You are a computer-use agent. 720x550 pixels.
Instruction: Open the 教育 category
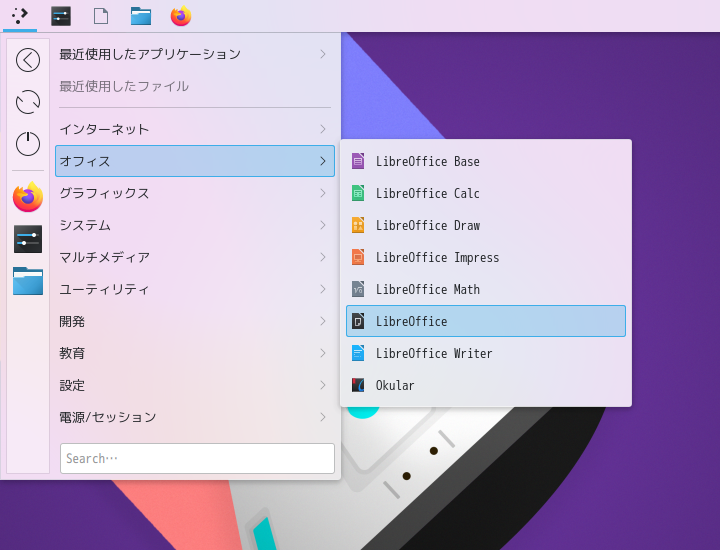(x=195, y=353)
